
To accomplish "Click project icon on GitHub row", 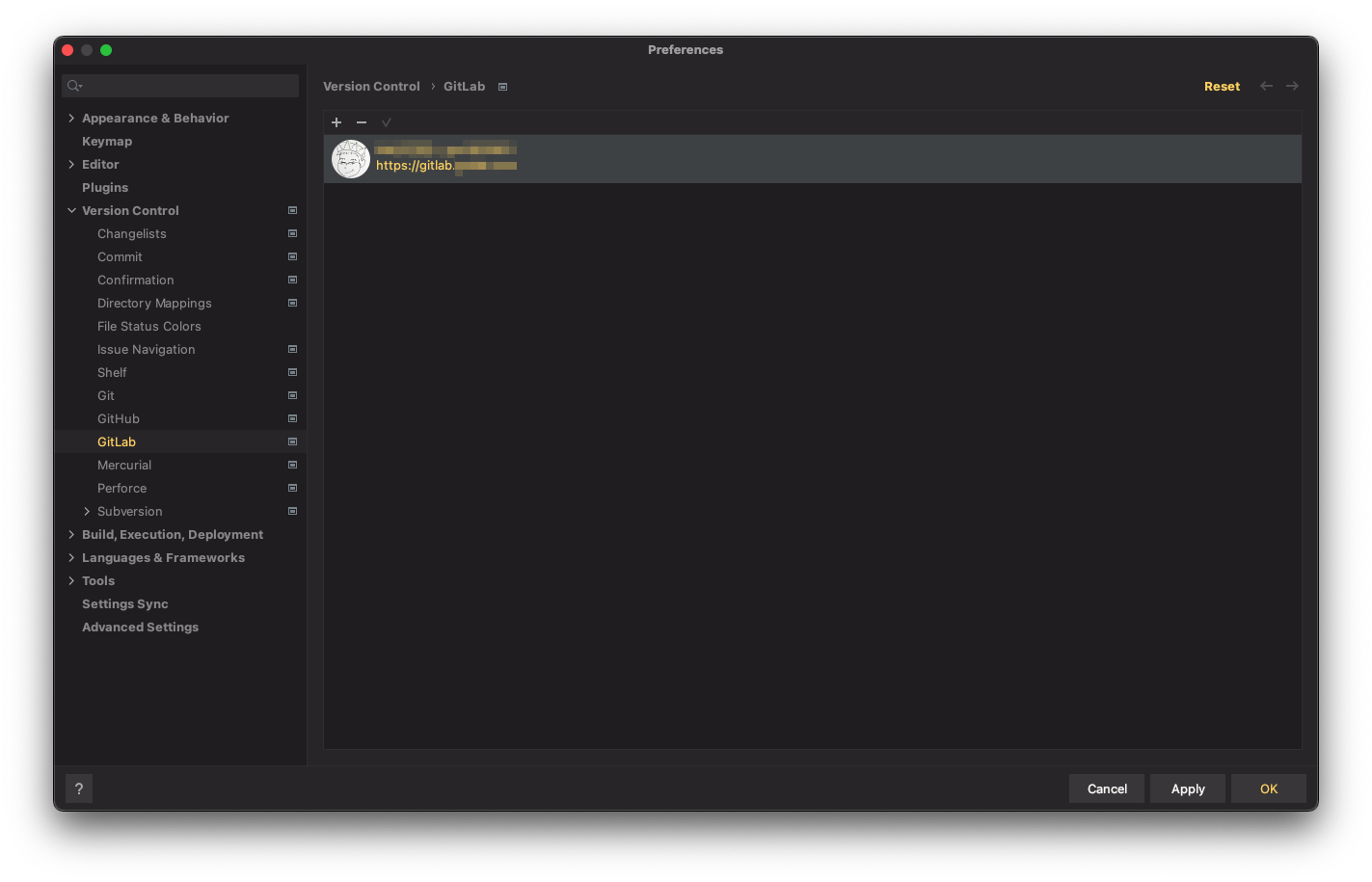I will click(x=292, y=418).
